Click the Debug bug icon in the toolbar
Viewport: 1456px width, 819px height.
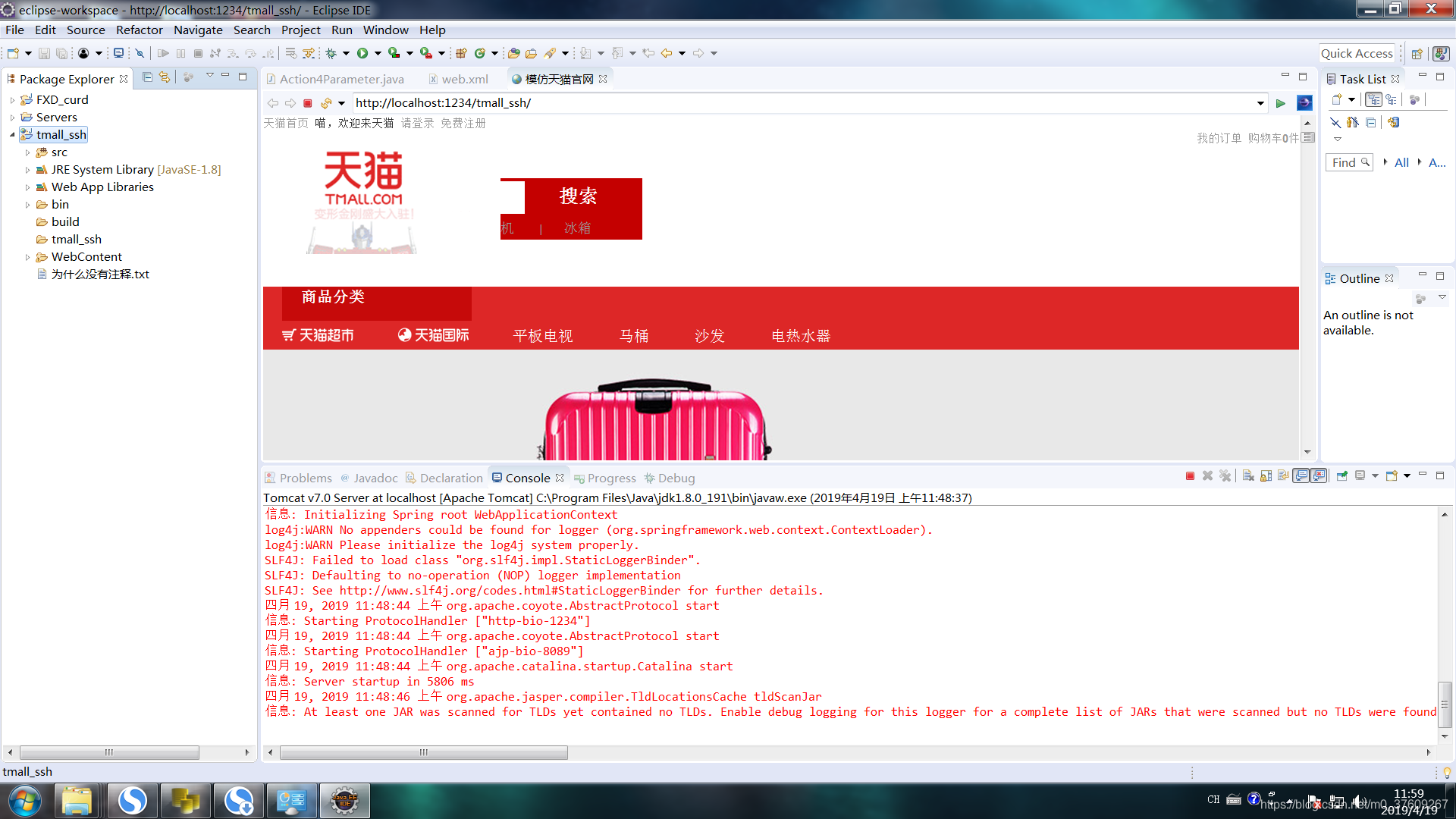click(x=331, y=53)
